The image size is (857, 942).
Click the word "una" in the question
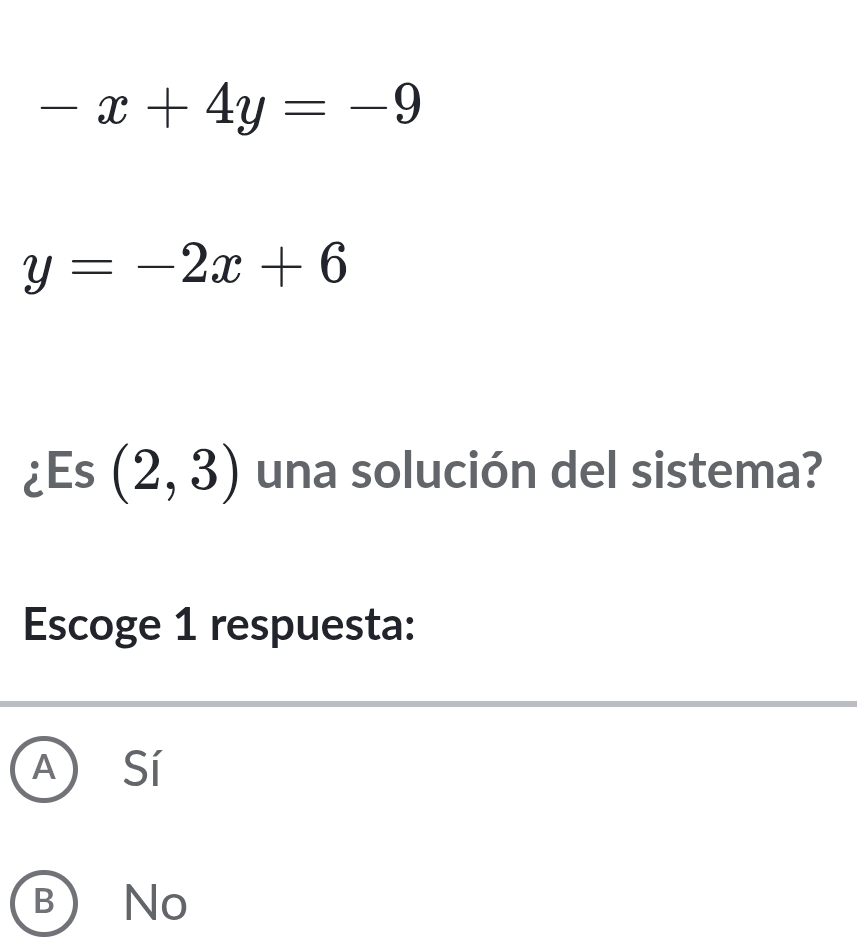[x=291, y=468]
